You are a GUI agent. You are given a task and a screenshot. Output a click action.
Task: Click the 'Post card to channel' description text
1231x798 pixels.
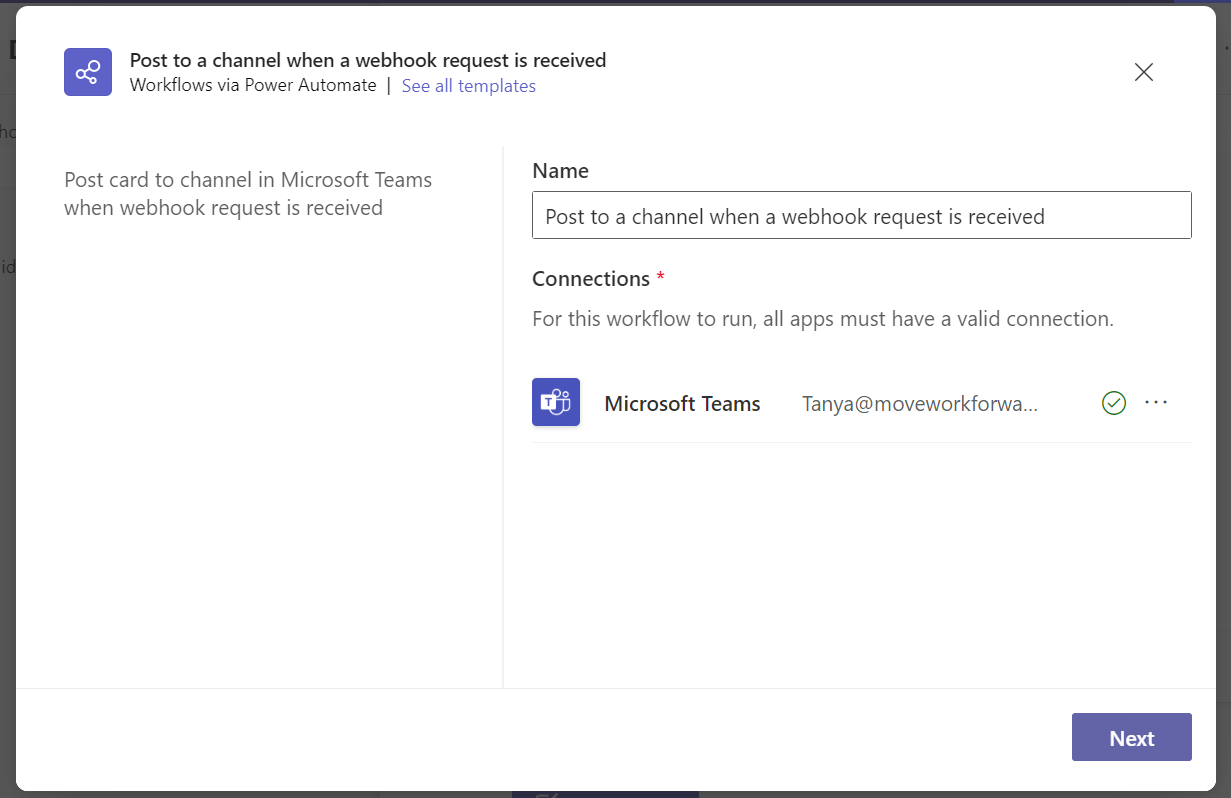(248, 194)
